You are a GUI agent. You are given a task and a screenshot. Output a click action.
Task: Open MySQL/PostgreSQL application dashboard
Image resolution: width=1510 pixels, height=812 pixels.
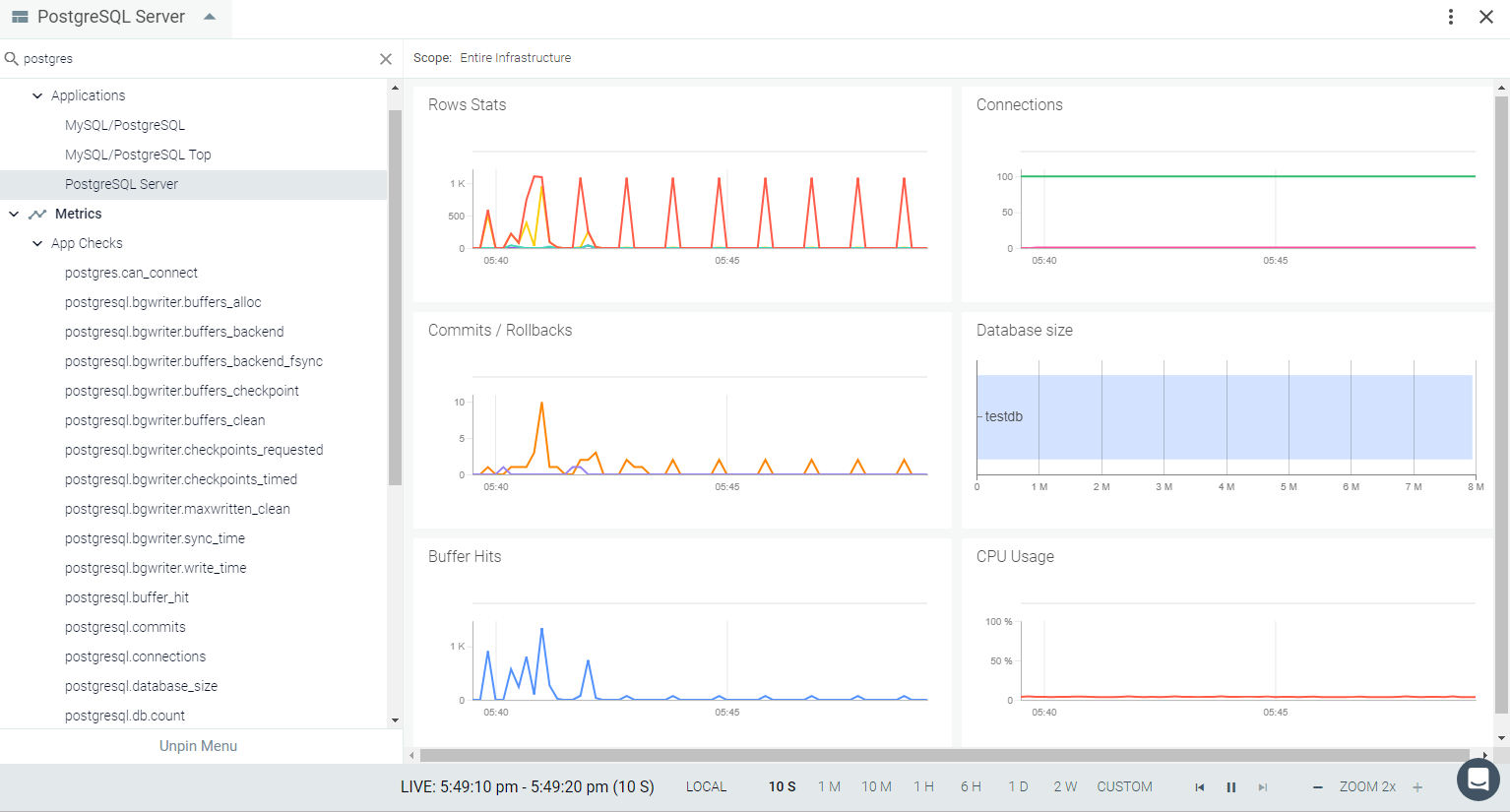125,125
